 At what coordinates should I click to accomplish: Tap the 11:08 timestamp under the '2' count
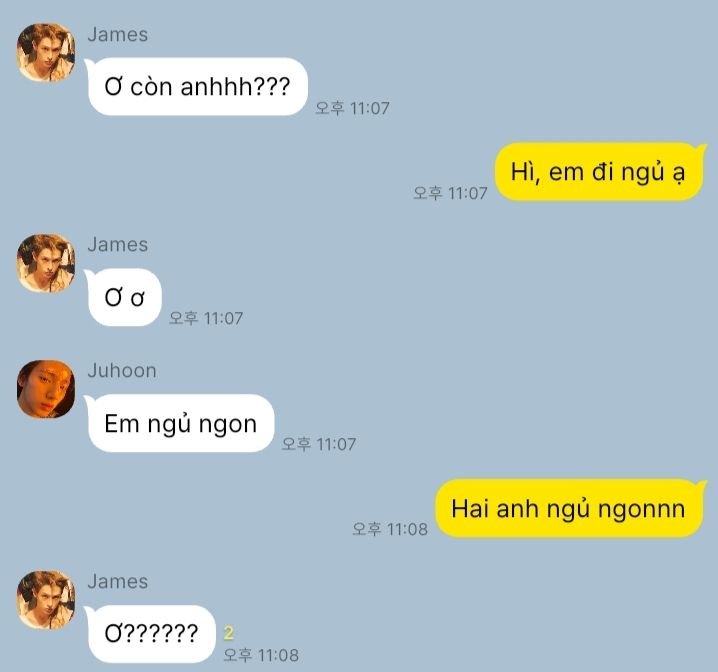point(261,655)
